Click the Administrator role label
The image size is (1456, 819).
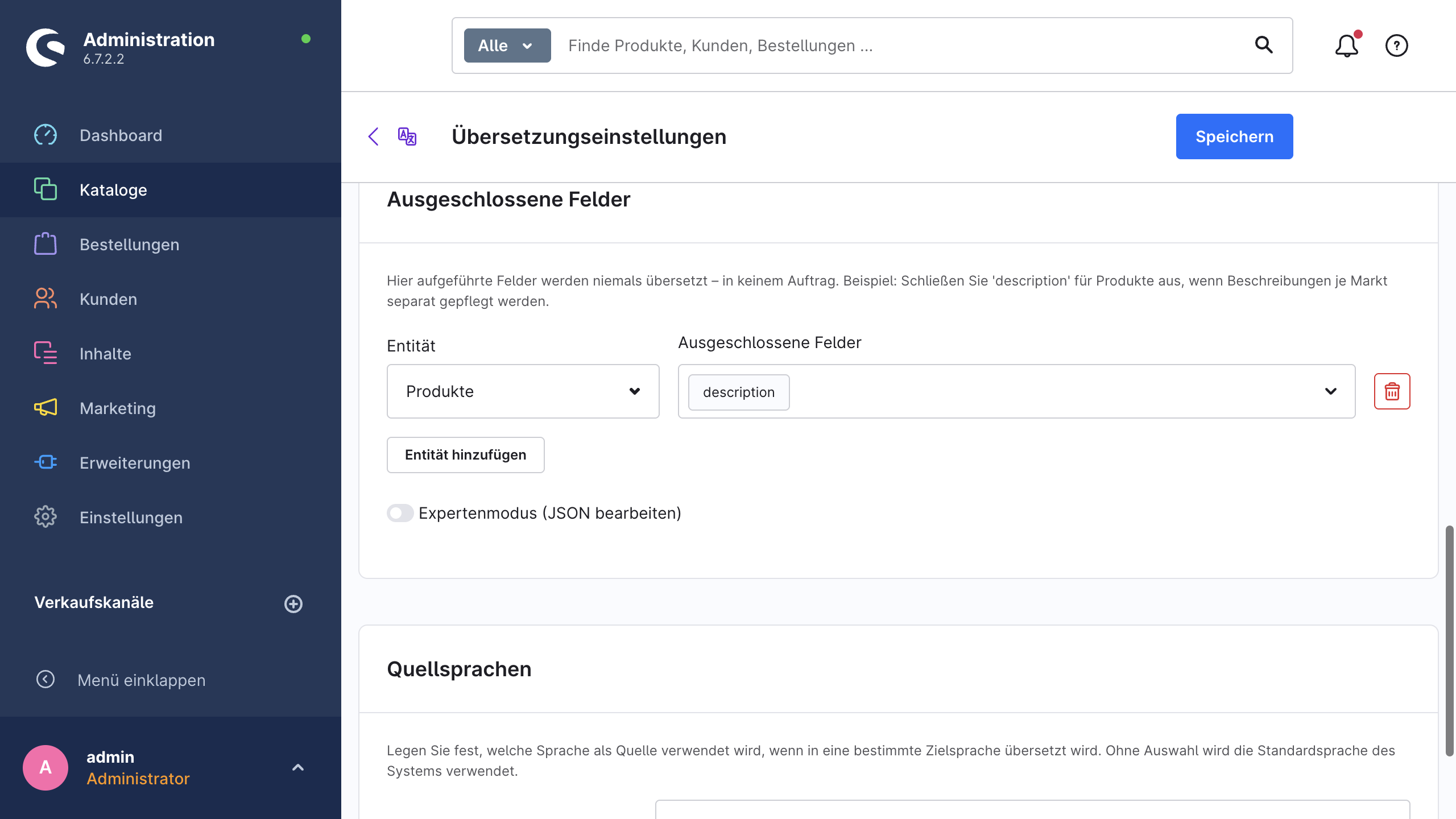(x=138, y=779)
